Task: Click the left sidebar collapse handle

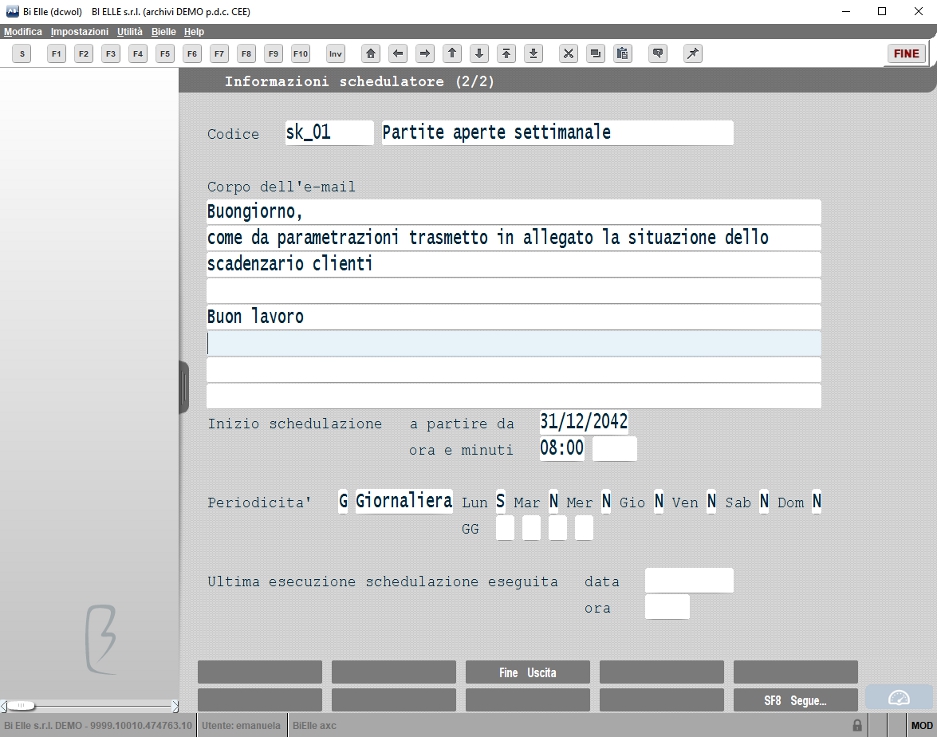Action: coord(184,387)
